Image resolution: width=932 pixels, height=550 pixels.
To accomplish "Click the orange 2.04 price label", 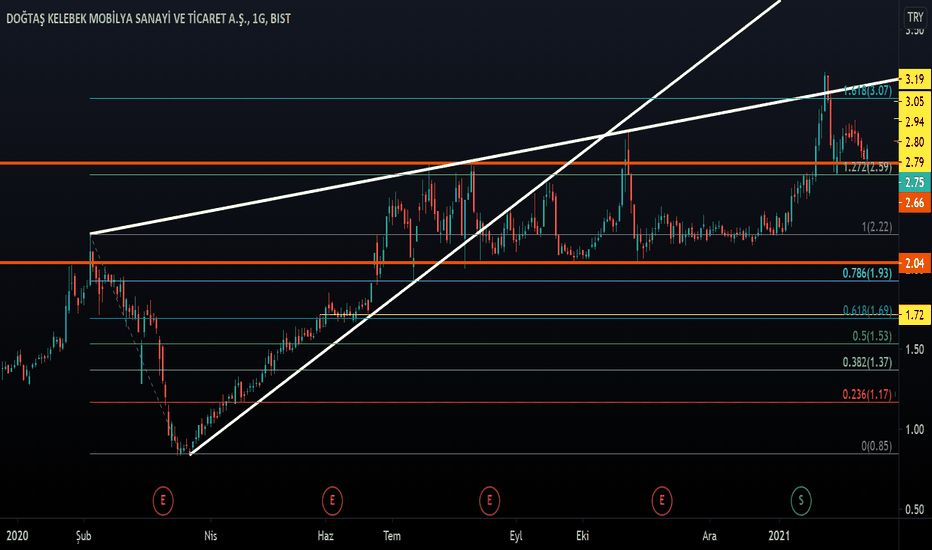I will 915,263.
